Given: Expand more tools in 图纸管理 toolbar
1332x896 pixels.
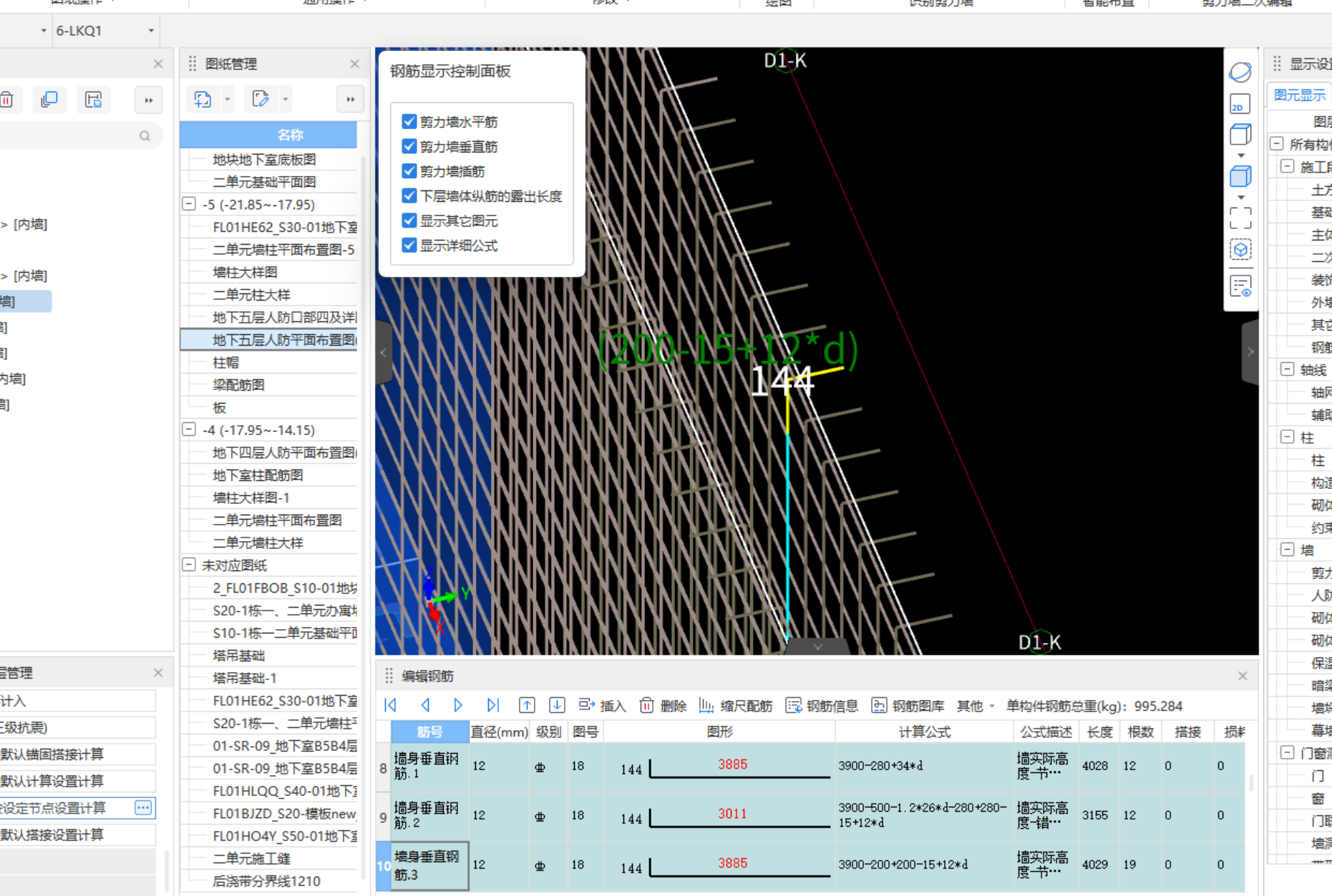Looking at the screenshot, I should [351, 99].
